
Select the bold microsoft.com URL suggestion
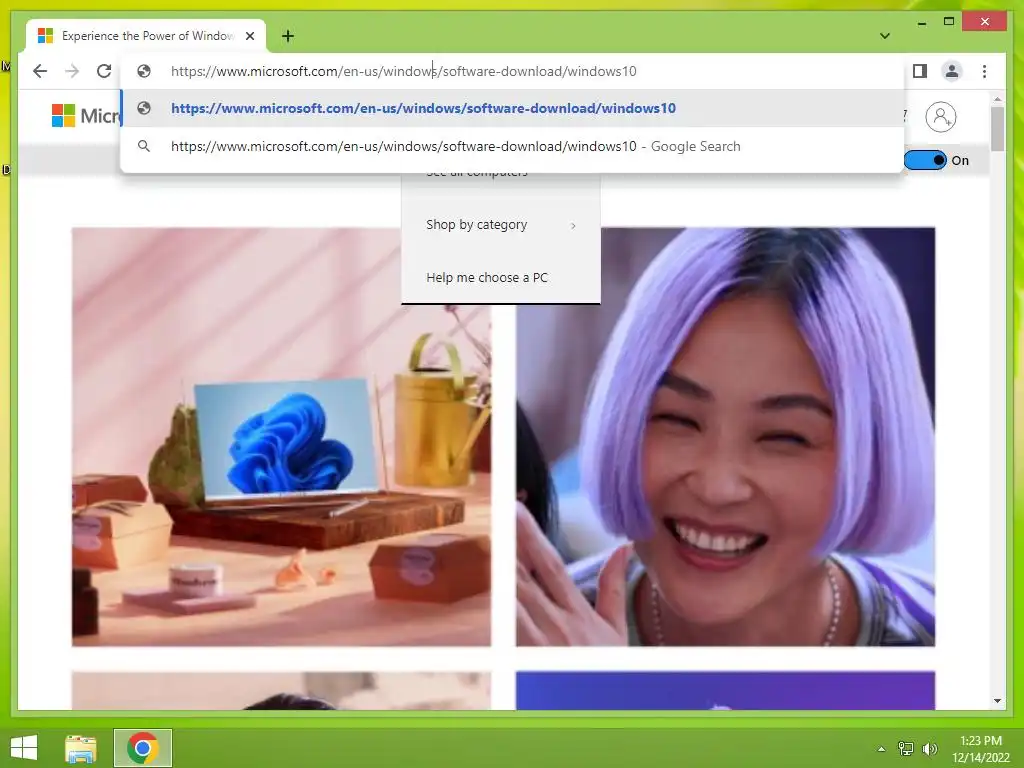pos(513,108)
